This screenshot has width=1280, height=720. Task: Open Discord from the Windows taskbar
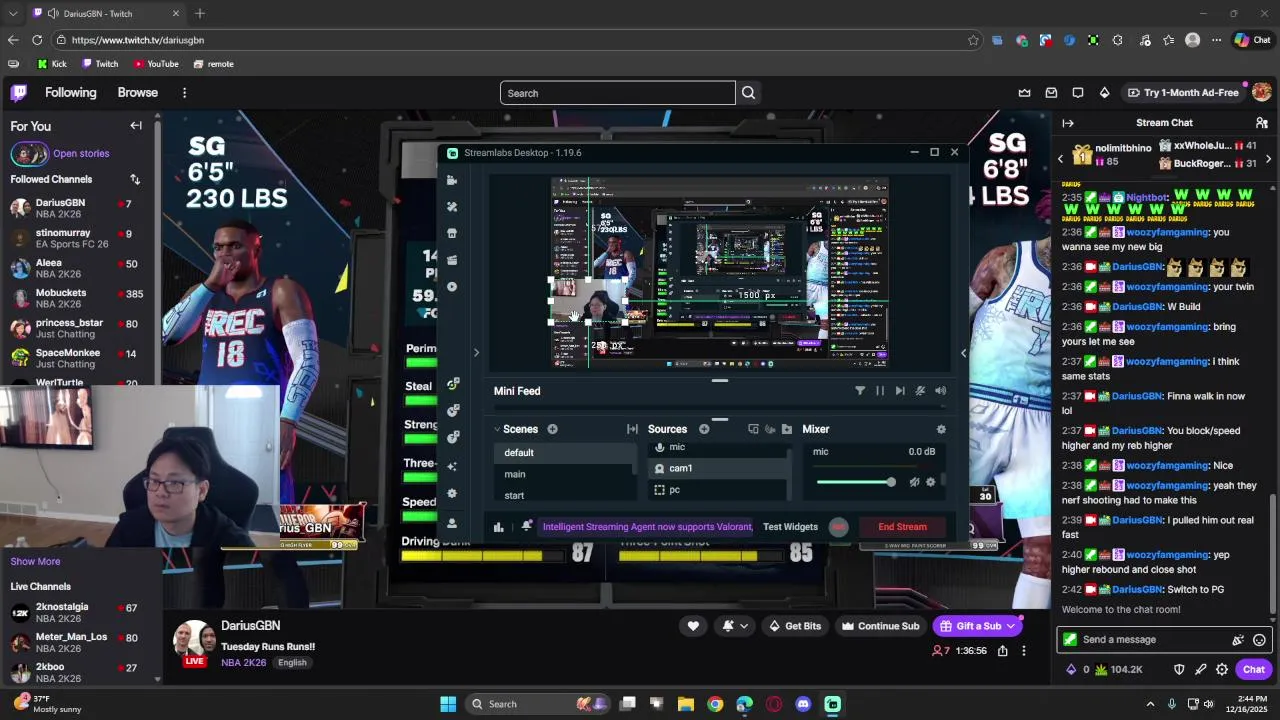(803, 704)
